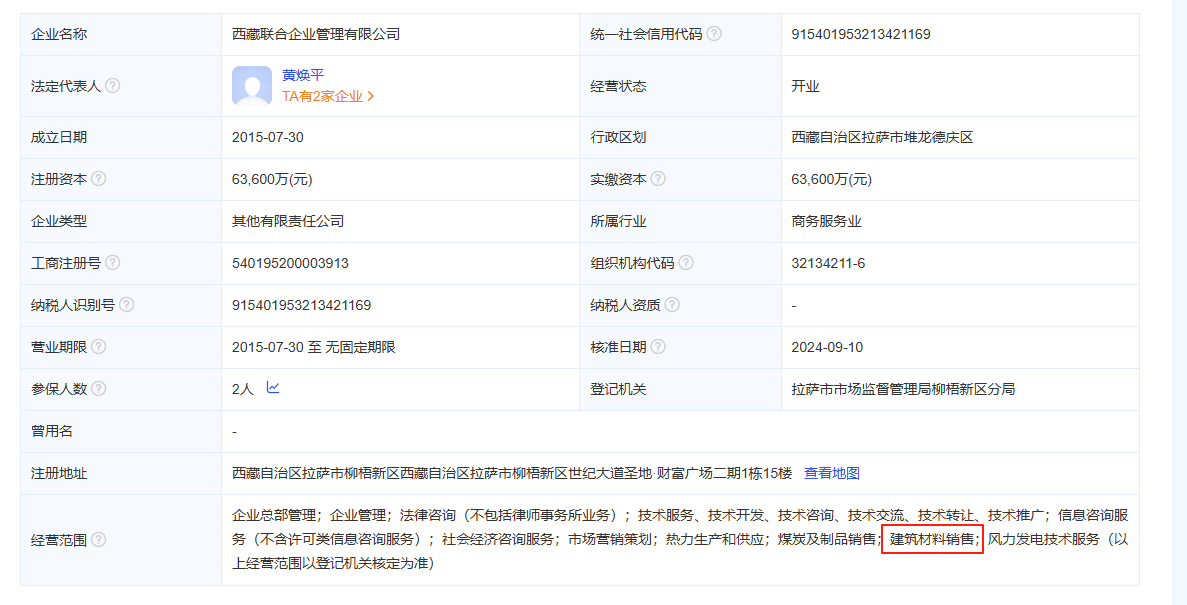Click insured count value 2人
Screen dimensions: 1187x605
[x=242, y=389]
